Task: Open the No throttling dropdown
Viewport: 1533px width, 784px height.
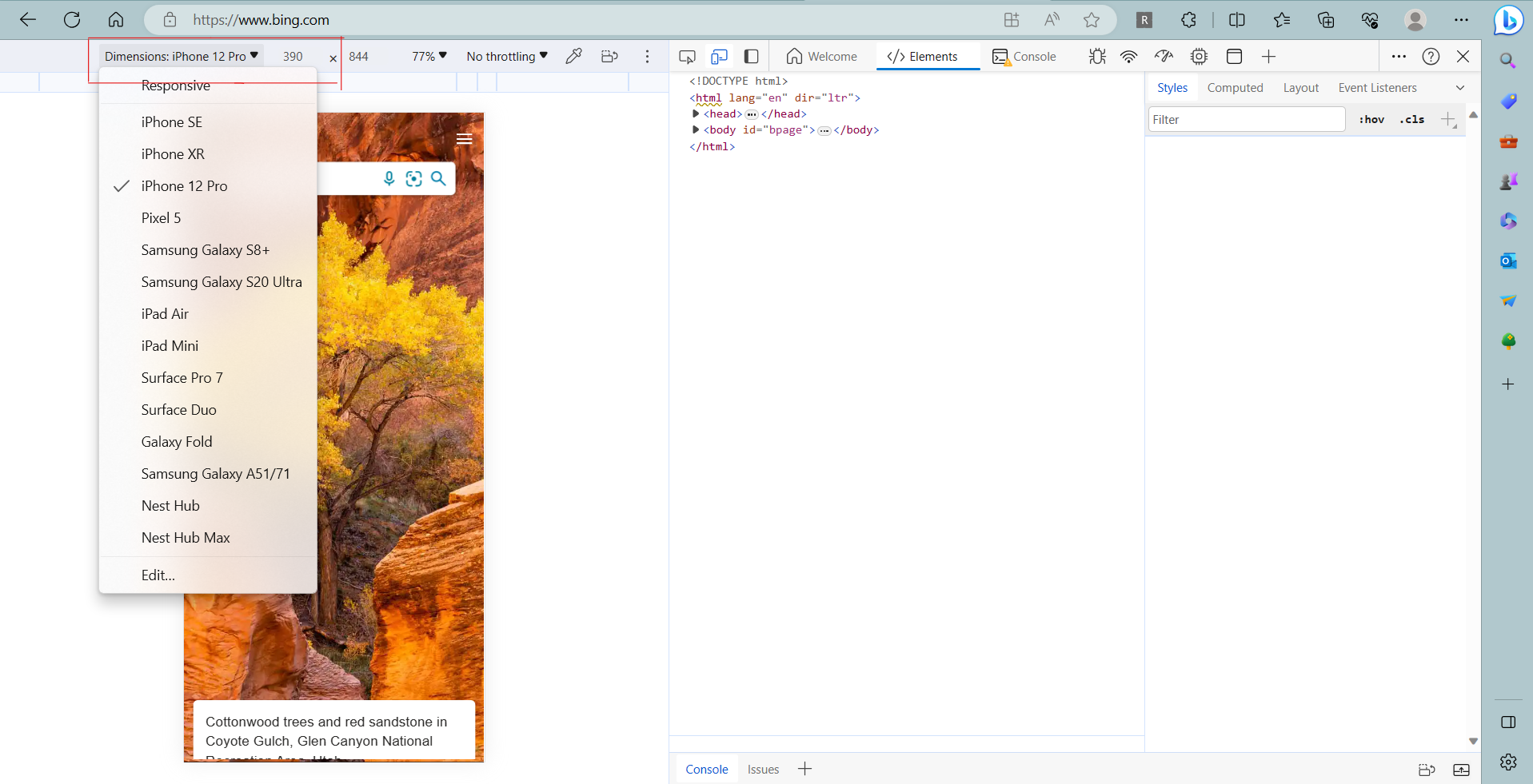Action: pyautogui.click(x=507, y=57)
